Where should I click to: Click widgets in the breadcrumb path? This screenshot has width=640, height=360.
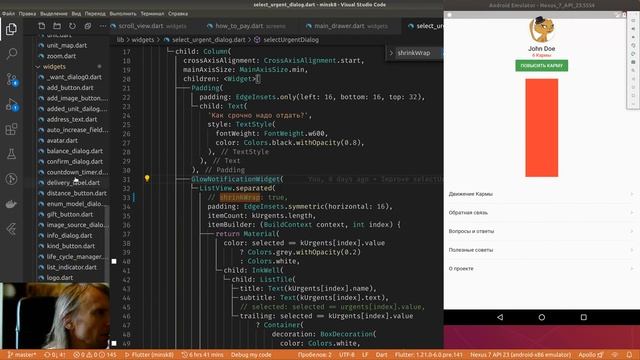pyautogui.click(x=142, y=40)
